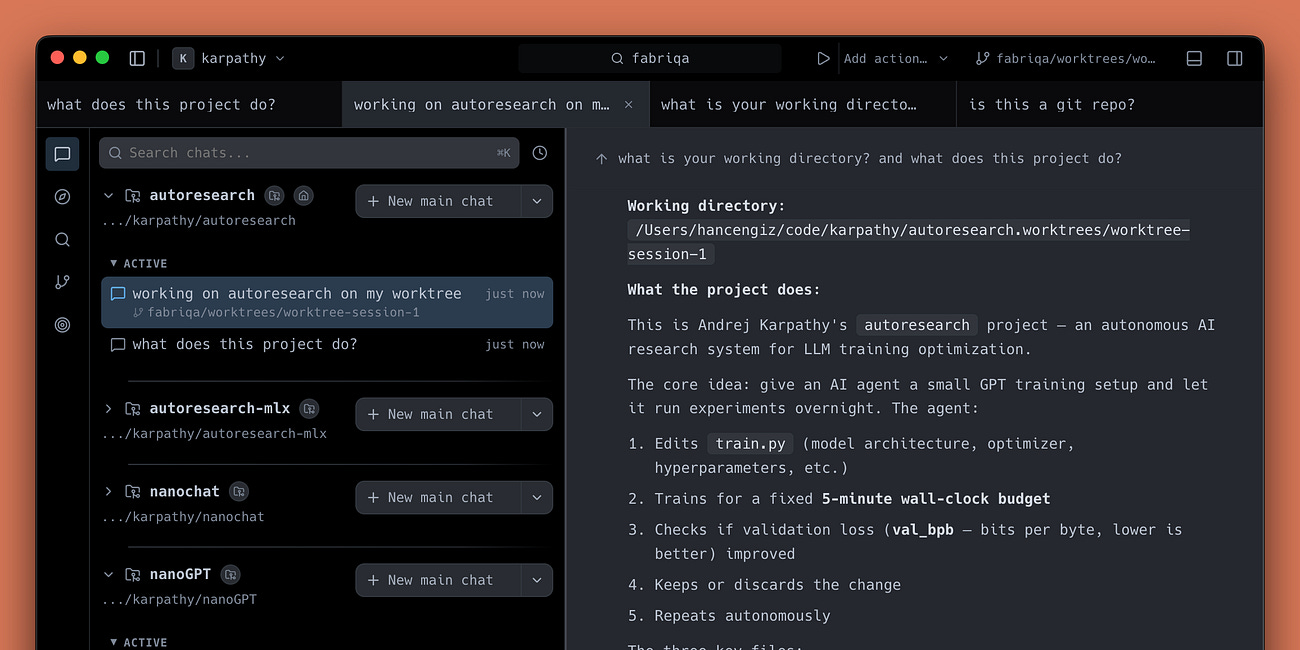Toggle the bottom panel layout icon
1300x650 pixels.
pos(1194,58)
